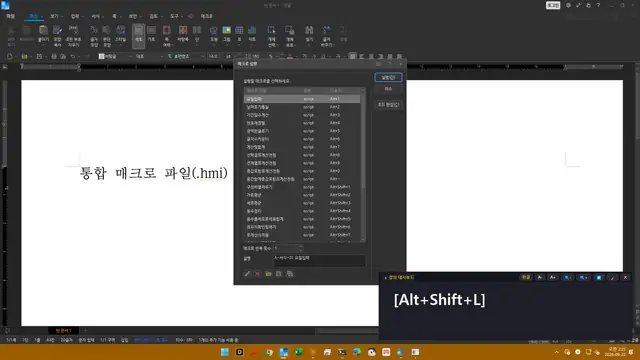Adjust the macro repeat count stepper
The image size is (640, 360).
(301, 248)
